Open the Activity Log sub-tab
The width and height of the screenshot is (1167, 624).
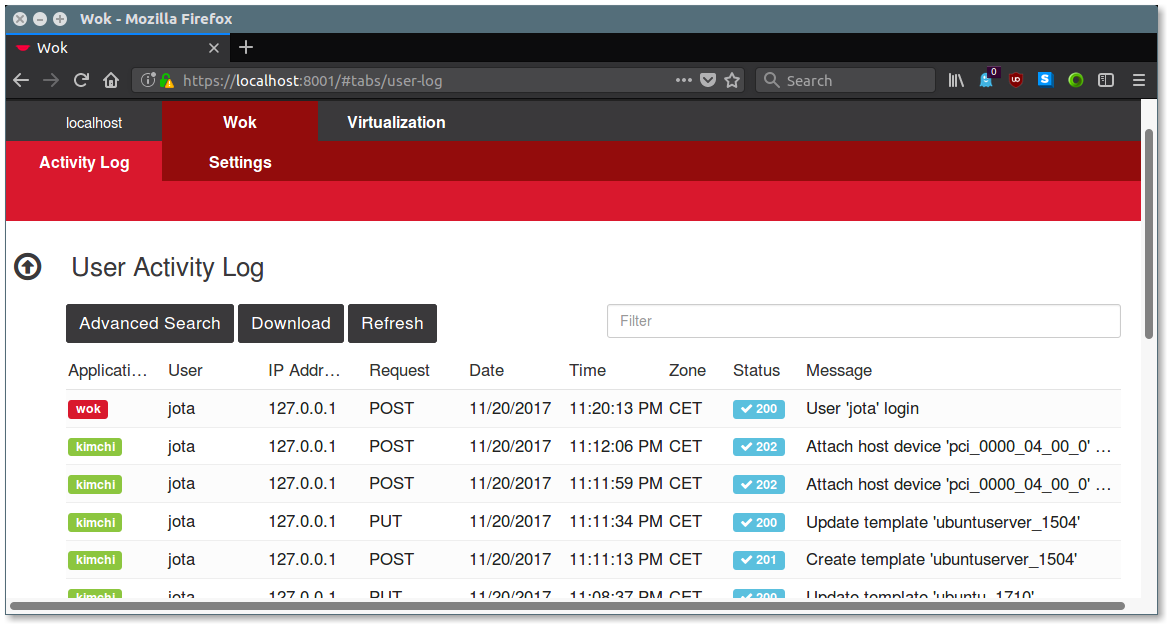point(84,162)
